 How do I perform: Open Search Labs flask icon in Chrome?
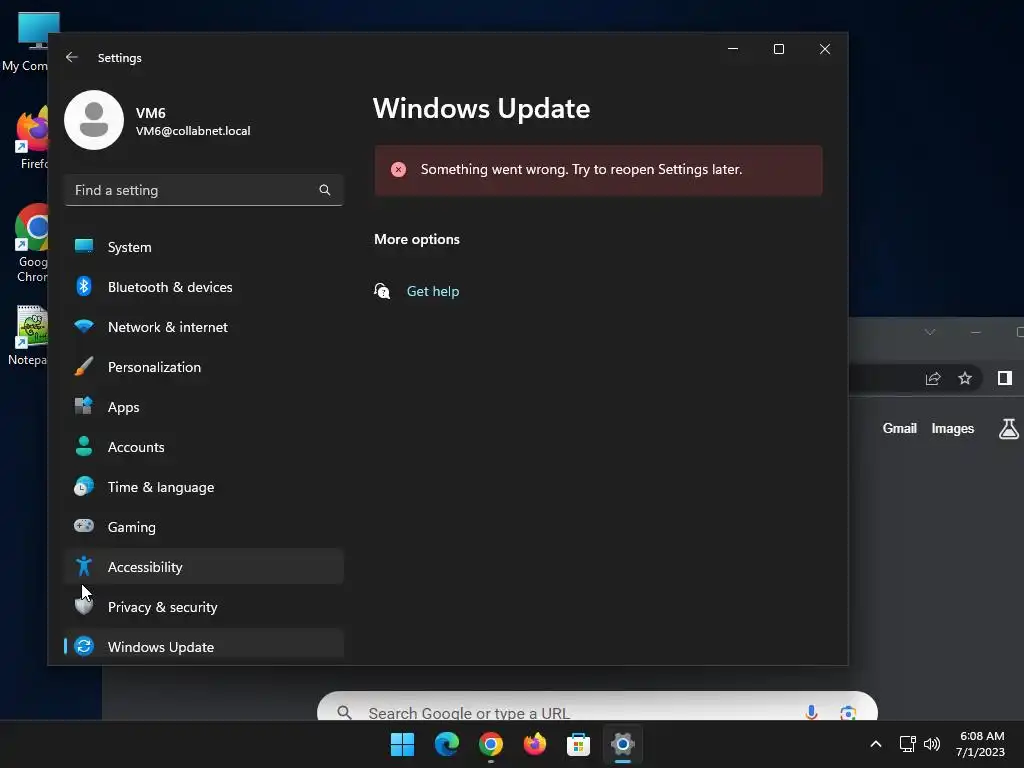(x=1008, y=428)
